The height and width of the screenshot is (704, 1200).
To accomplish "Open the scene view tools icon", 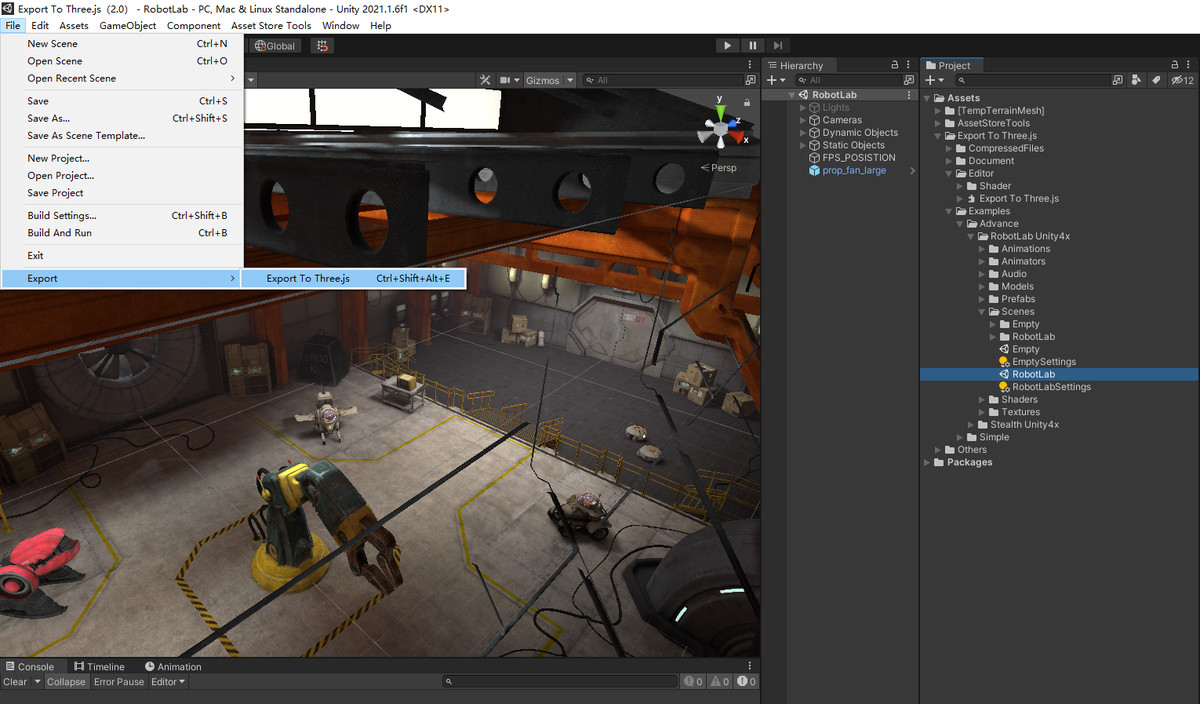I will tap(484, 80).
